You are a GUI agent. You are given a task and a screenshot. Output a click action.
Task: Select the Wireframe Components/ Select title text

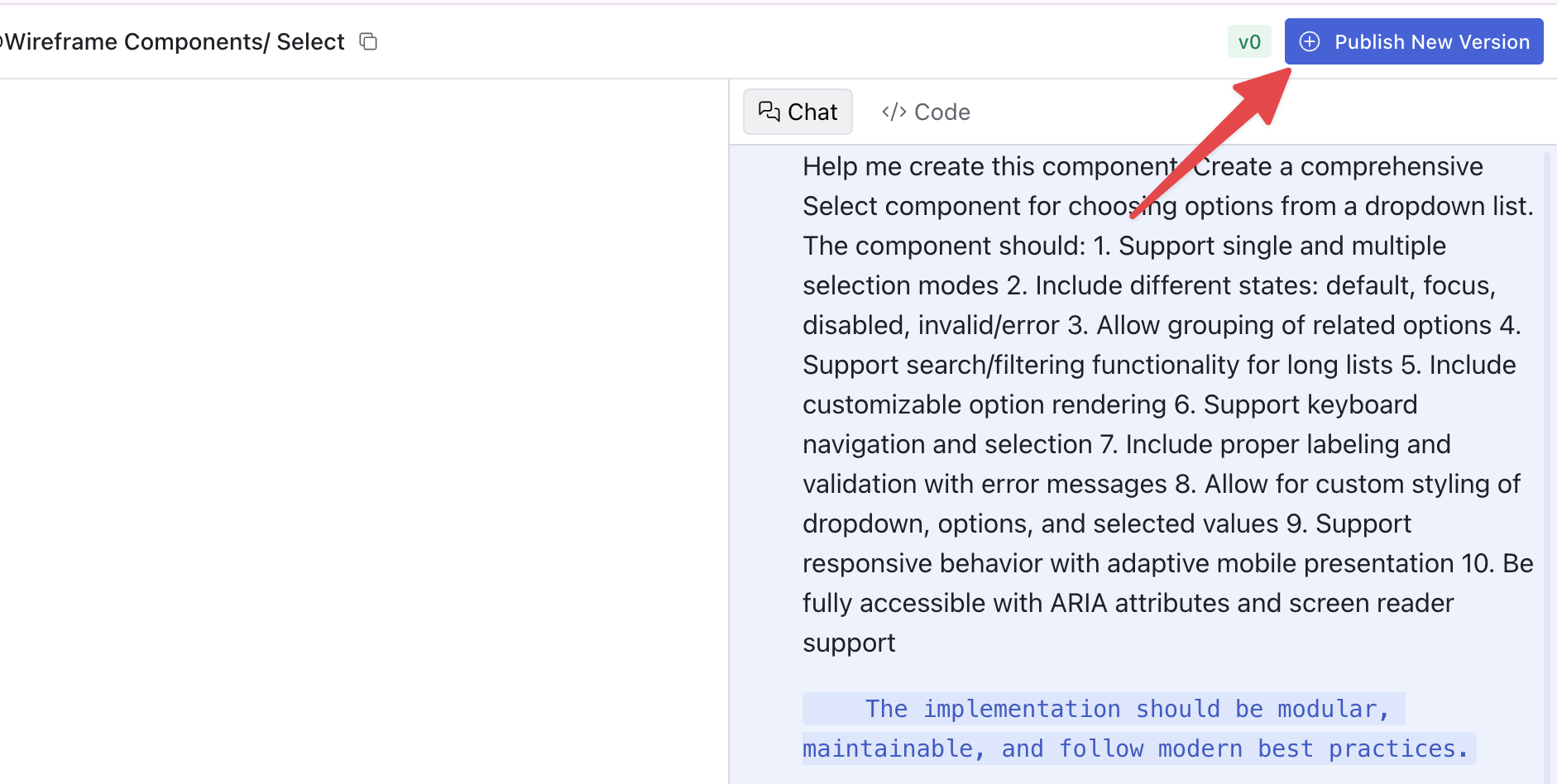[172, 41]
